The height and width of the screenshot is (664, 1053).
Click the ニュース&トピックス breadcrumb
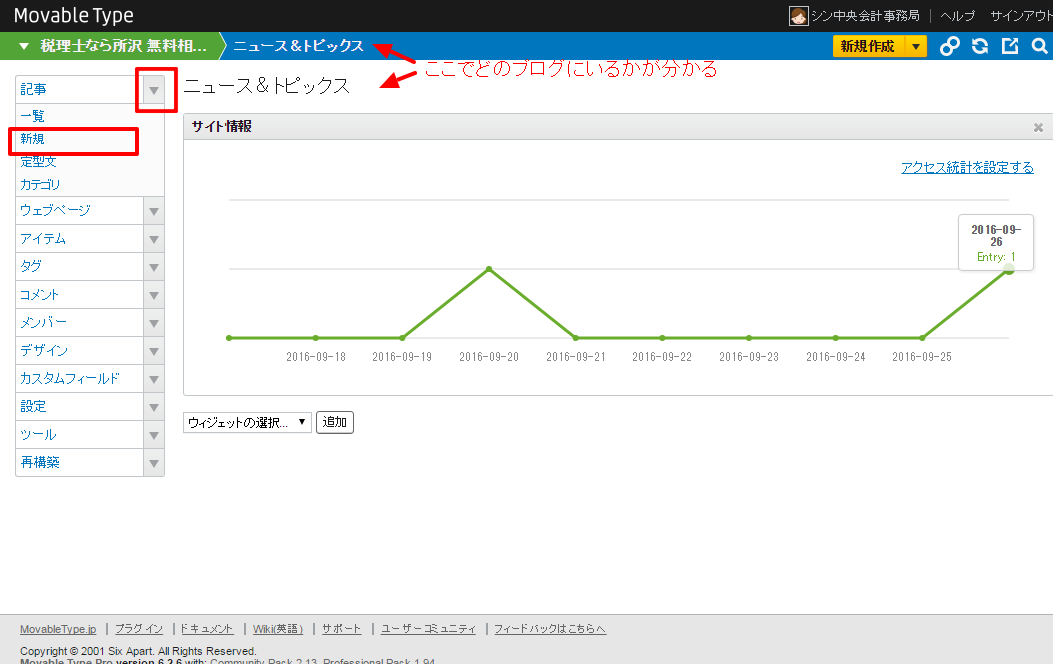pyautogui.click(x=298, y=46)
